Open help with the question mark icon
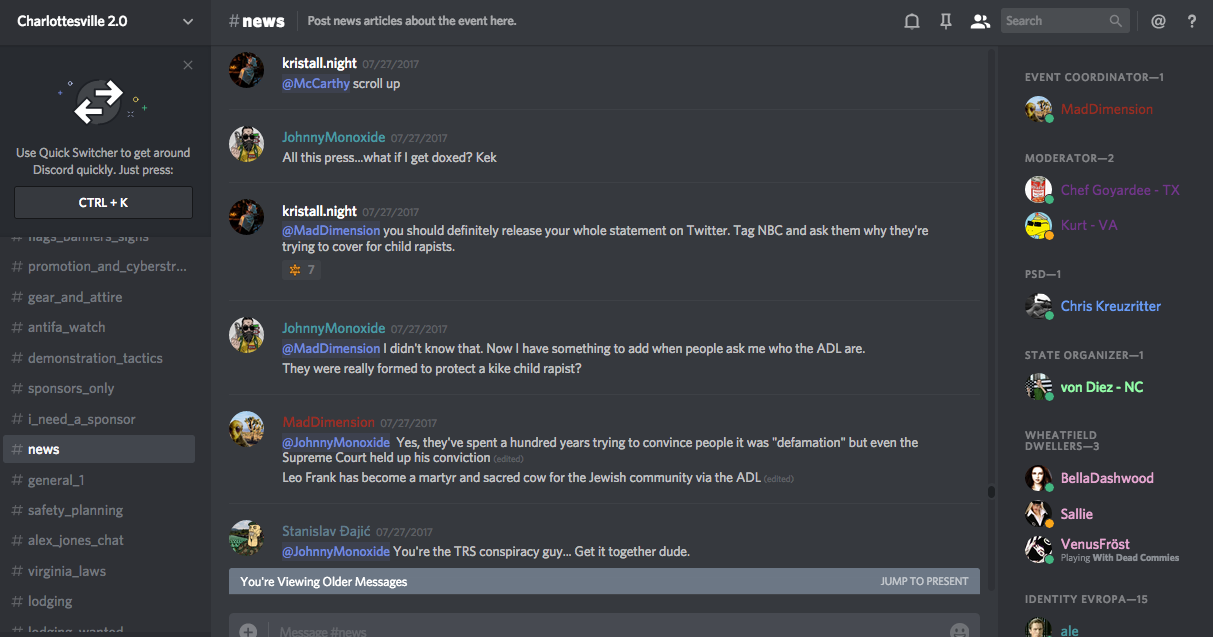This screenshot has width=1213, height=637. click(x=1192, y=21)
